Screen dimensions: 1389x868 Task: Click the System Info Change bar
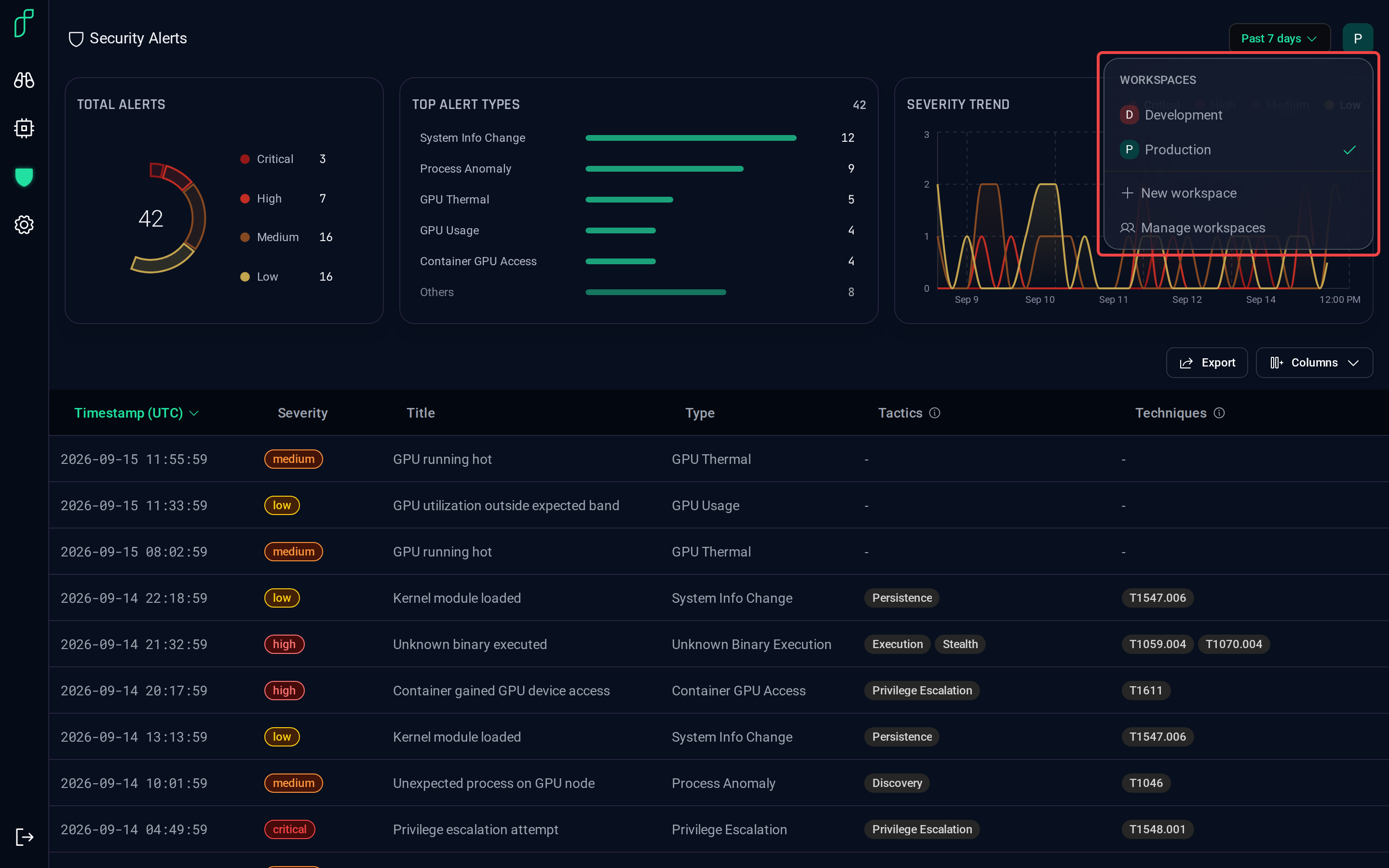click(x=691, y=138)
